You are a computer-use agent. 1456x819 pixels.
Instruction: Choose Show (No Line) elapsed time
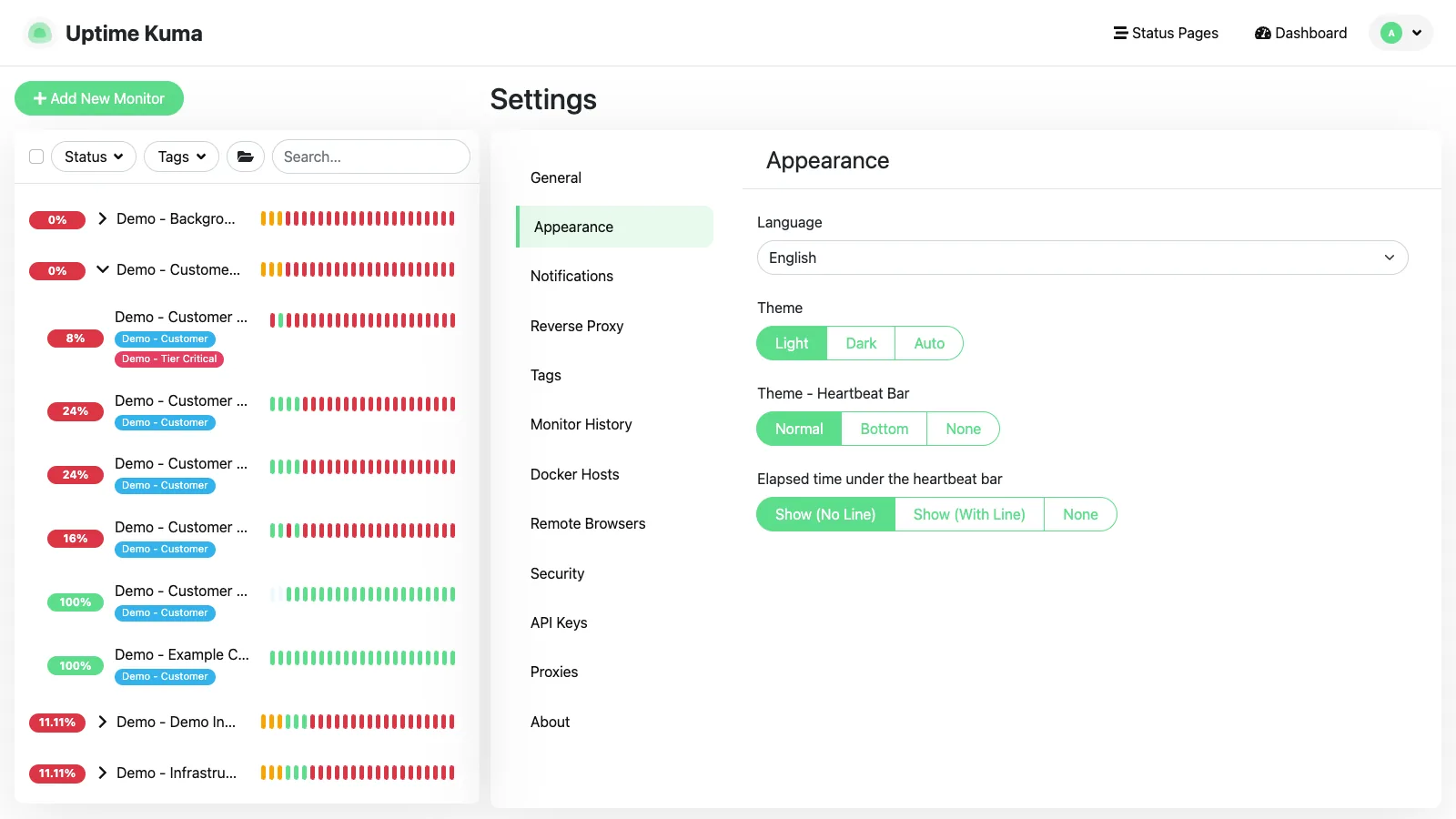pyautogui.click(x=825, y=514)
